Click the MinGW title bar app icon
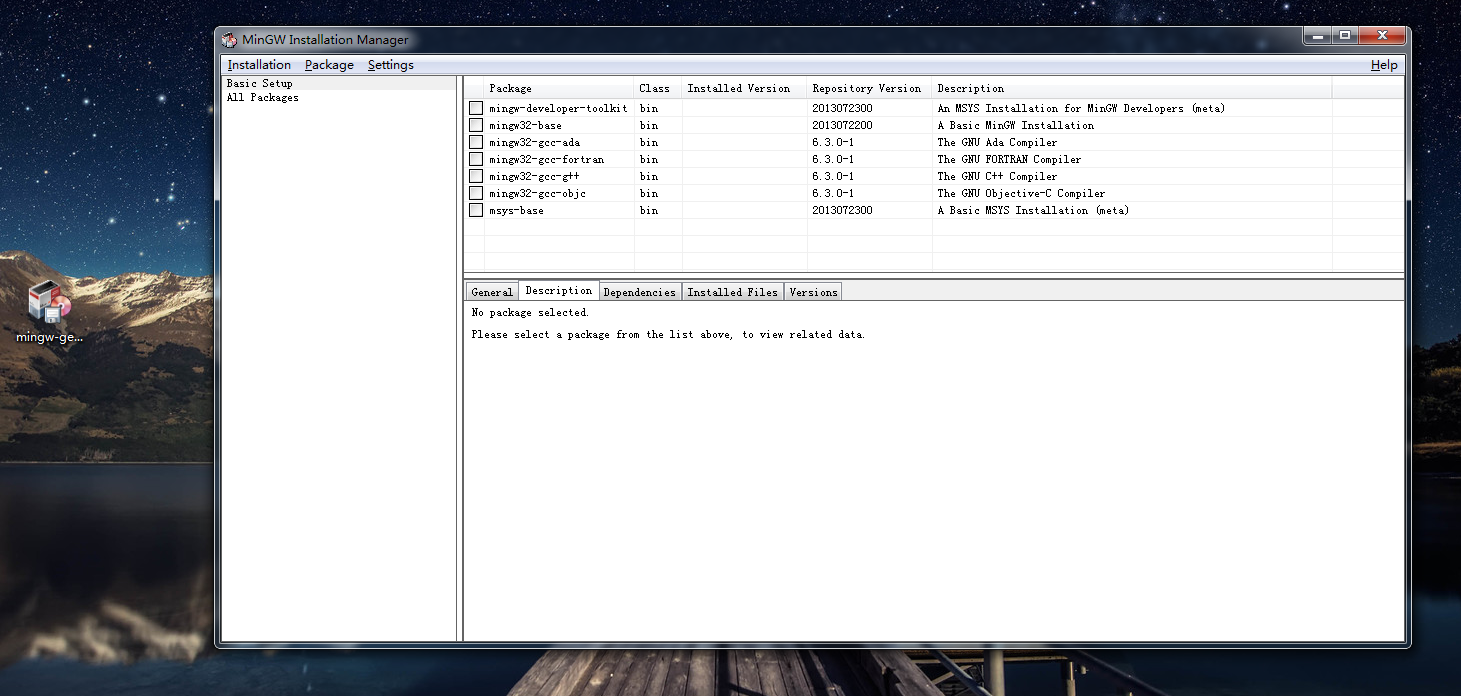Image resolution: width=1461 pixels, height=696 pixels. [x=230, y=40]
